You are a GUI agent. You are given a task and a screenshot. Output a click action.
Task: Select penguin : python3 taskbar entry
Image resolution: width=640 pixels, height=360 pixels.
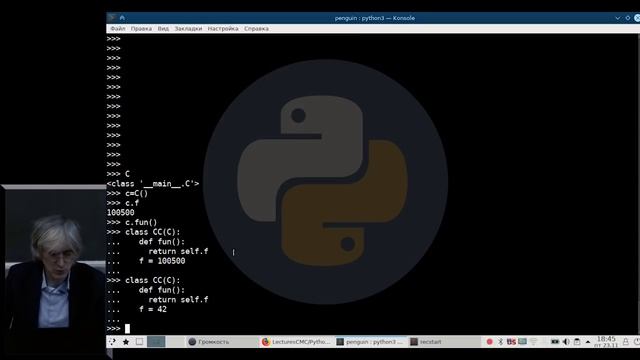pos(371,342)
